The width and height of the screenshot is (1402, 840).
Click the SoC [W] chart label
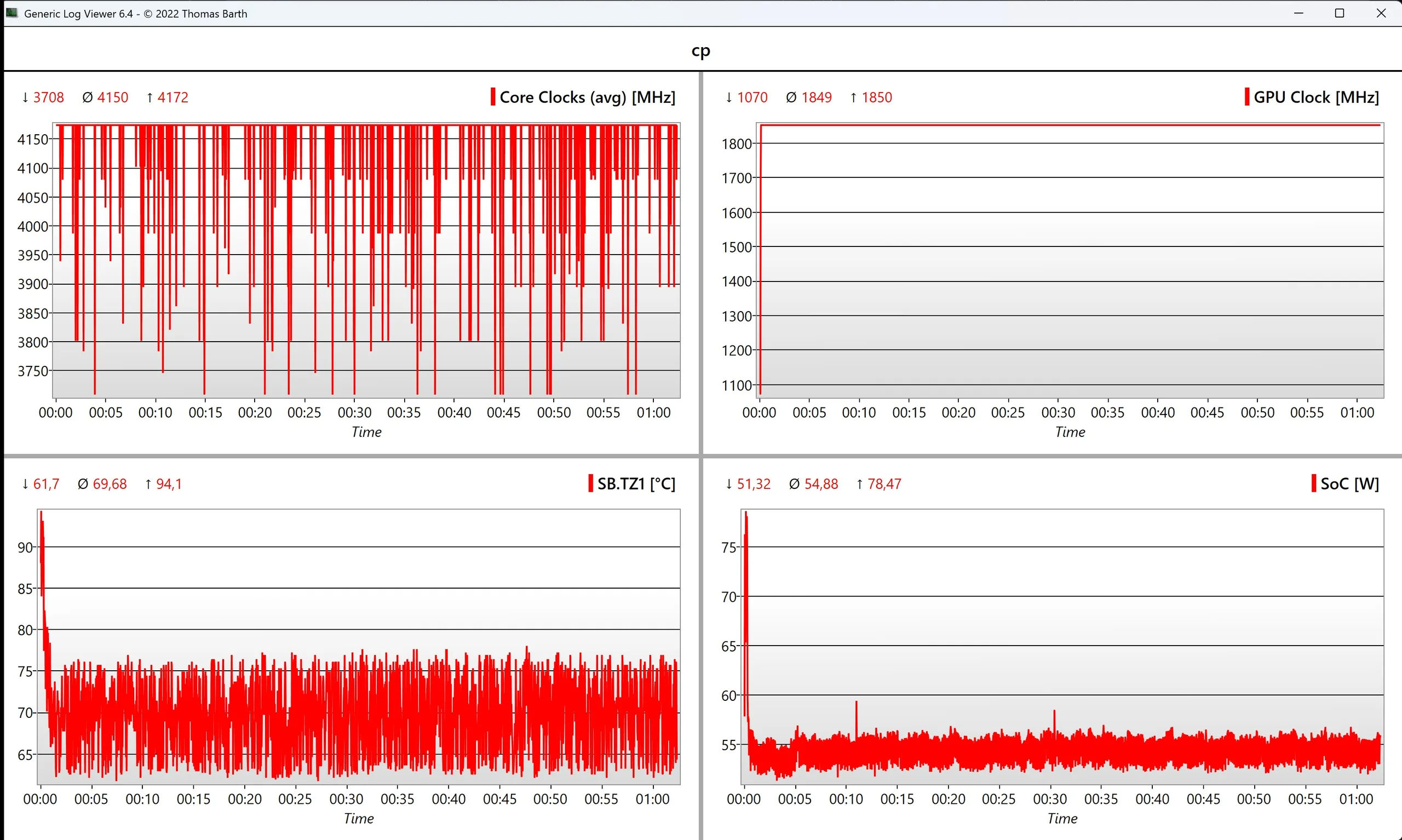pyautogui.click(x=1349, y=484)
